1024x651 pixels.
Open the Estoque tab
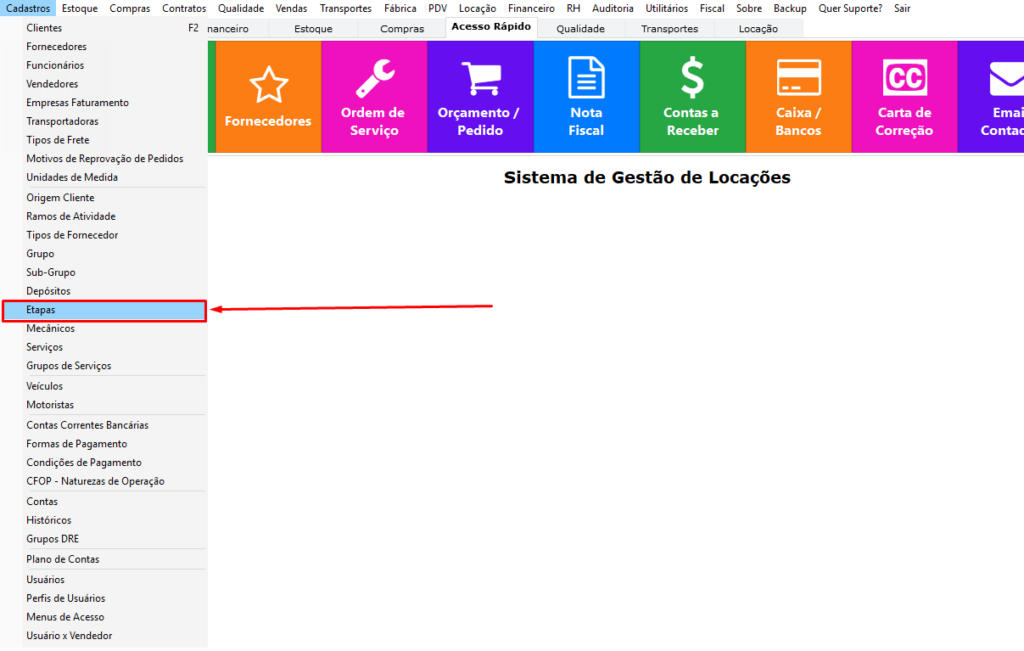313,29
